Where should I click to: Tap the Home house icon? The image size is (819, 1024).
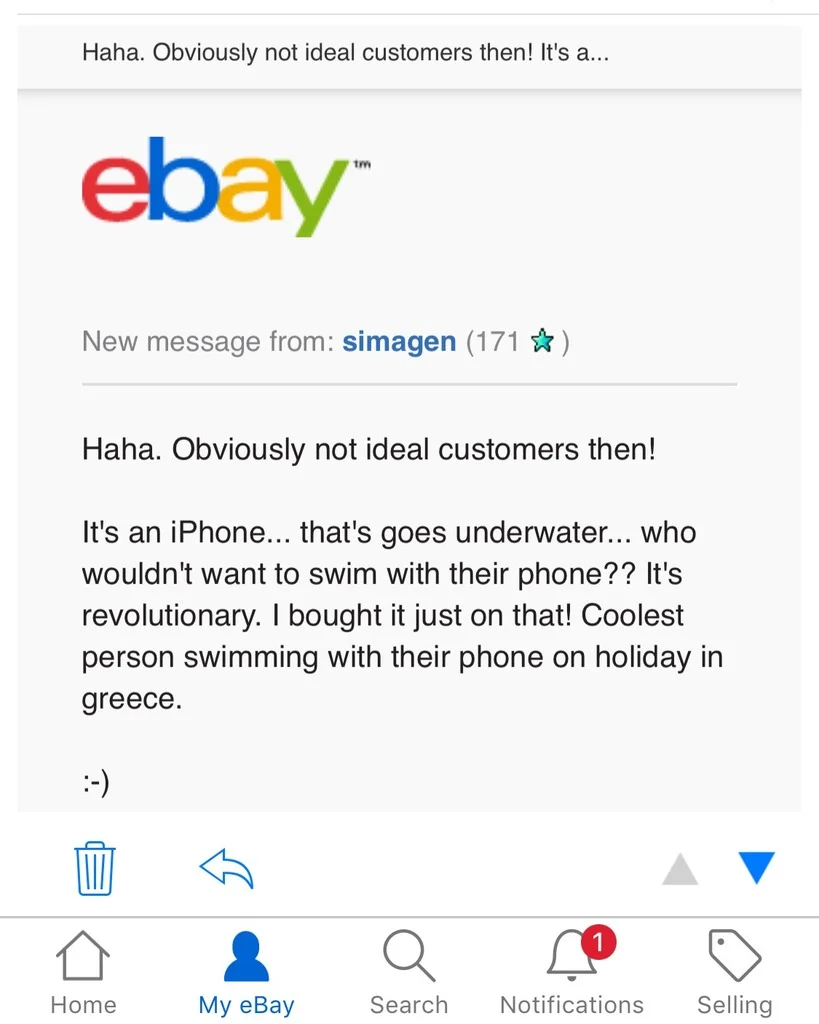click(83, 955)
